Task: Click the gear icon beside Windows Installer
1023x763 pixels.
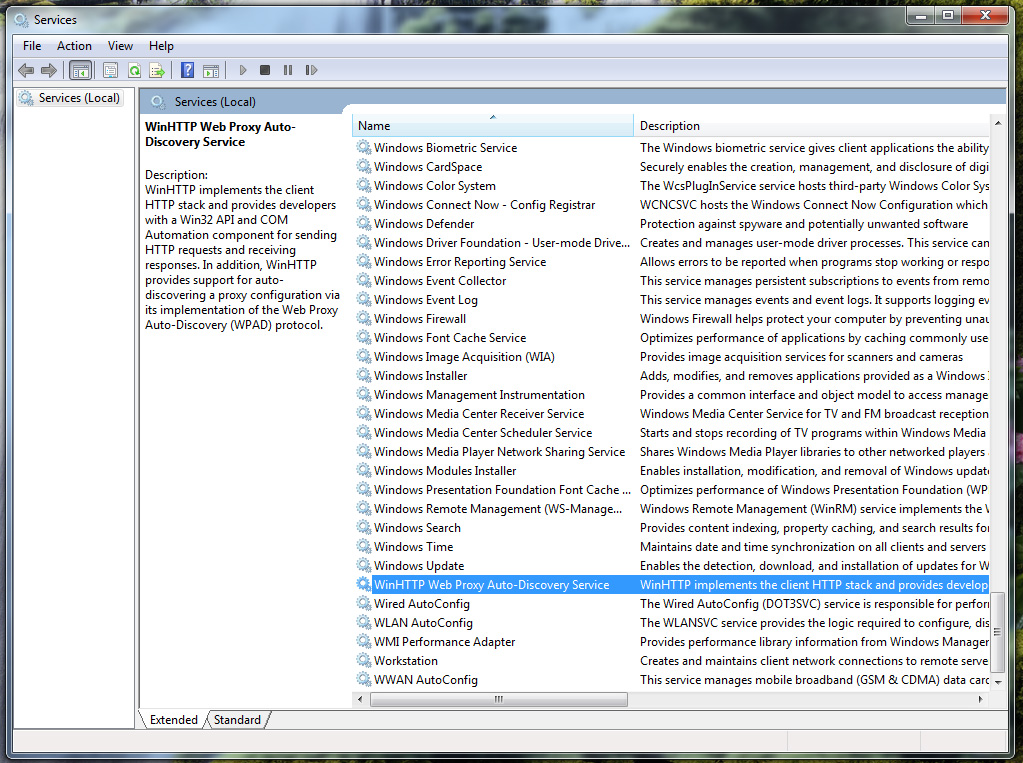Action: coord(363,375)
